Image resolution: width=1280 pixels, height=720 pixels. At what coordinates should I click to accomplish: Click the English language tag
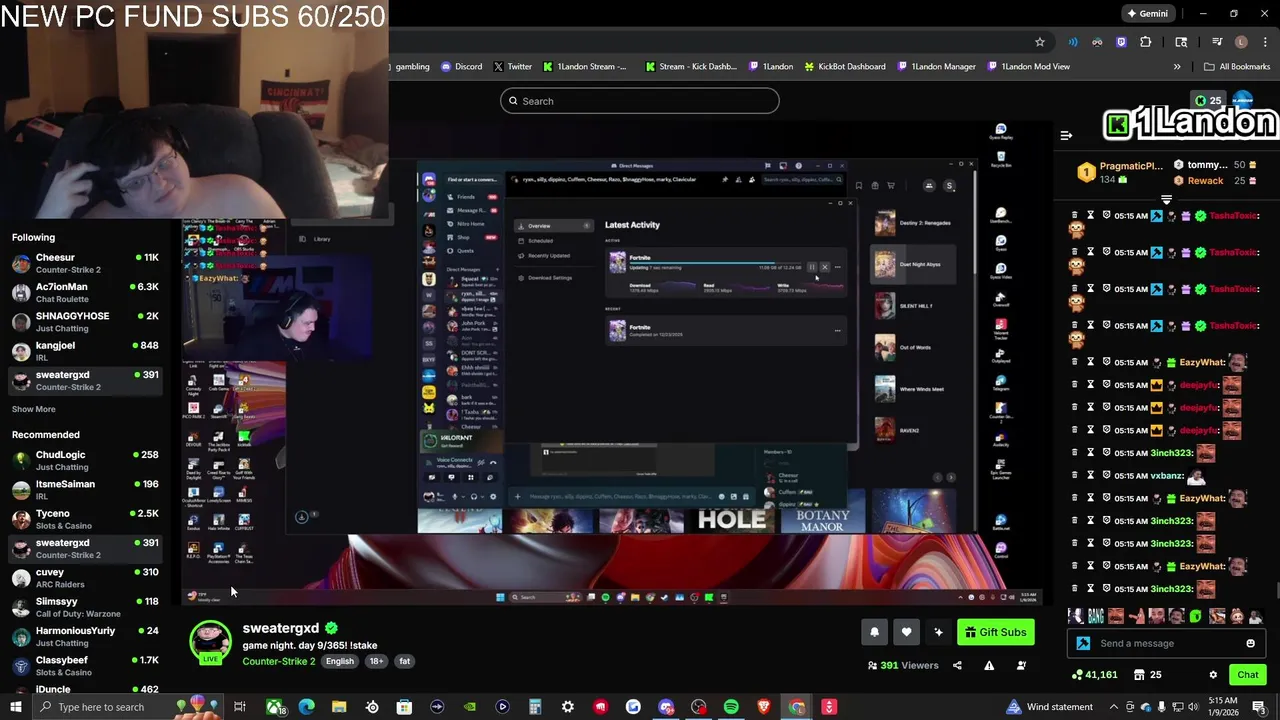[339, 661]
